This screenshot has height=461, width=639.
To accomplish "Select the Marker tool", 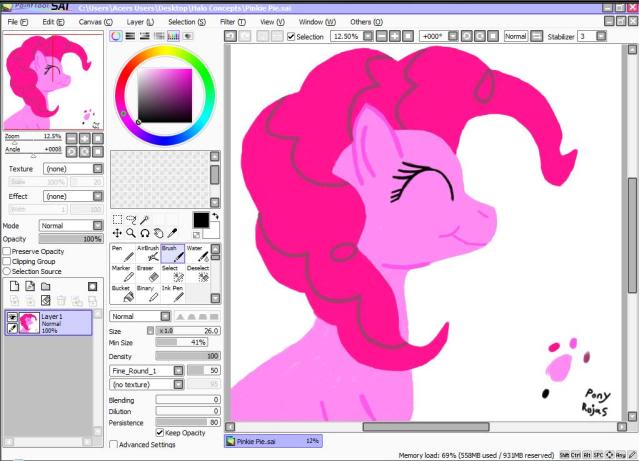I will pyautogui.click(x=122, y=274).
